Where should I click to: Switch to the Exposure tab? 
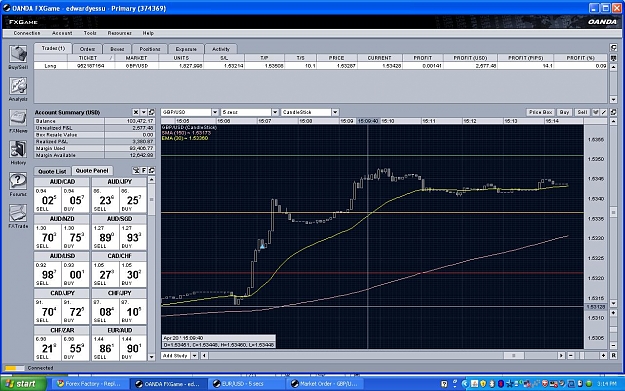pyautogui.click(x=186, y=49)
